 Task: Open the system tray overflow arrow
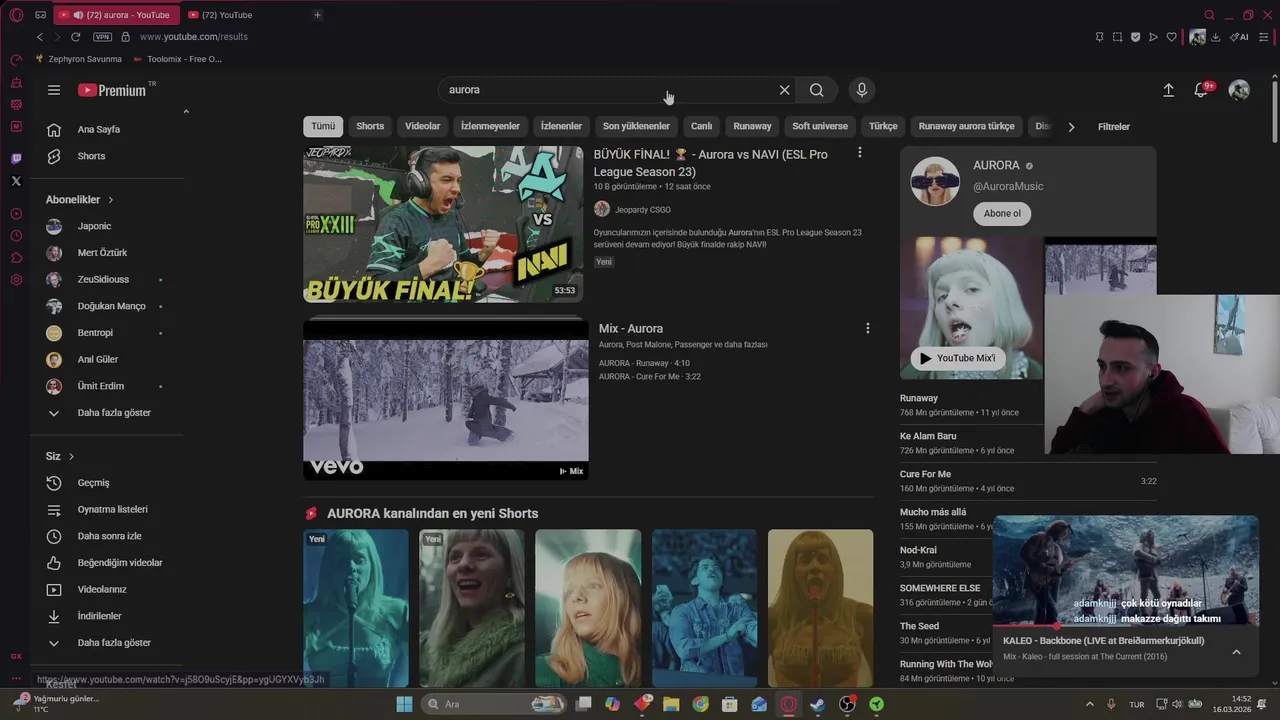[x=1090, y=704]
